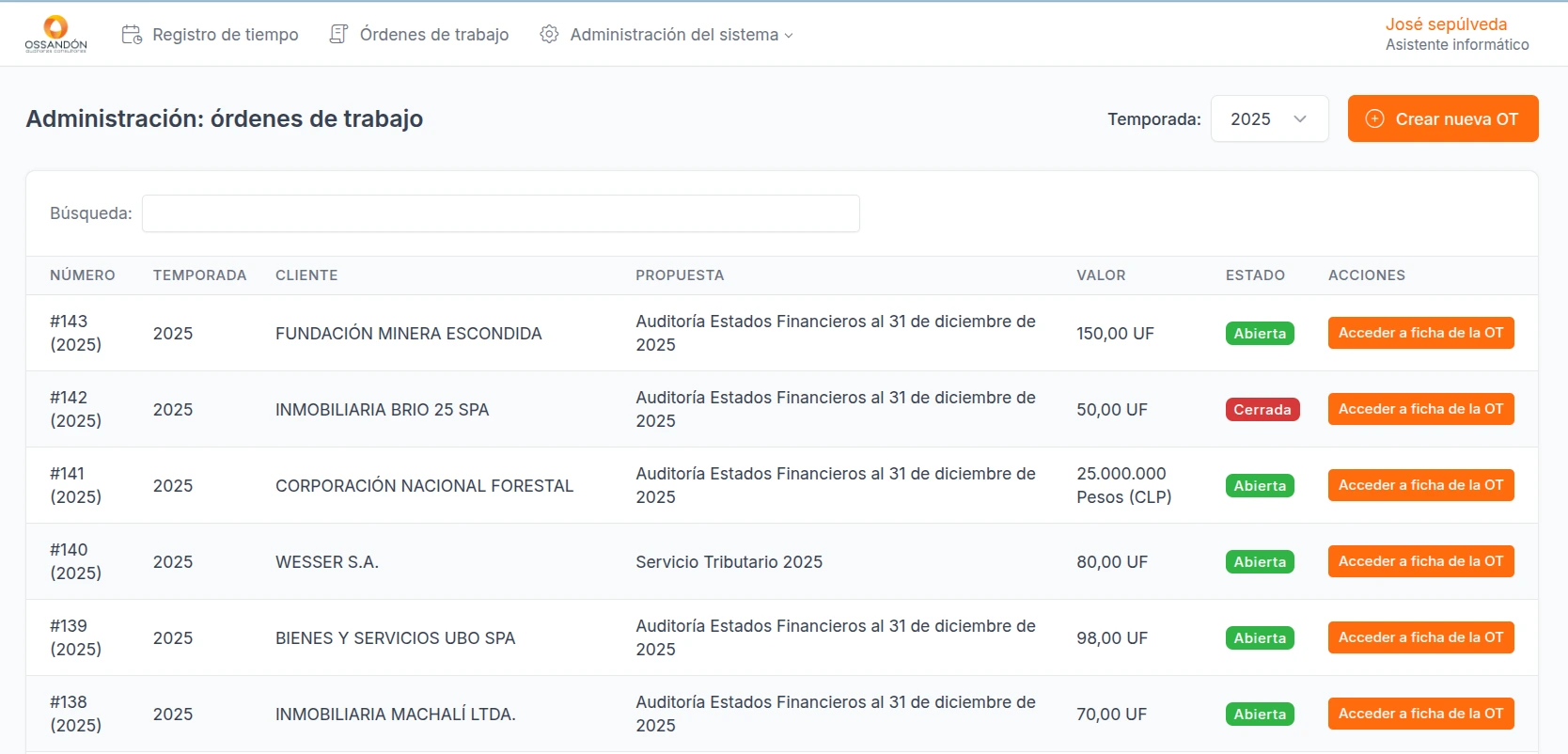Click the plus icon in Crear nueva OT
This screenshot has width=1568, height=754.
coord(1374,118)
